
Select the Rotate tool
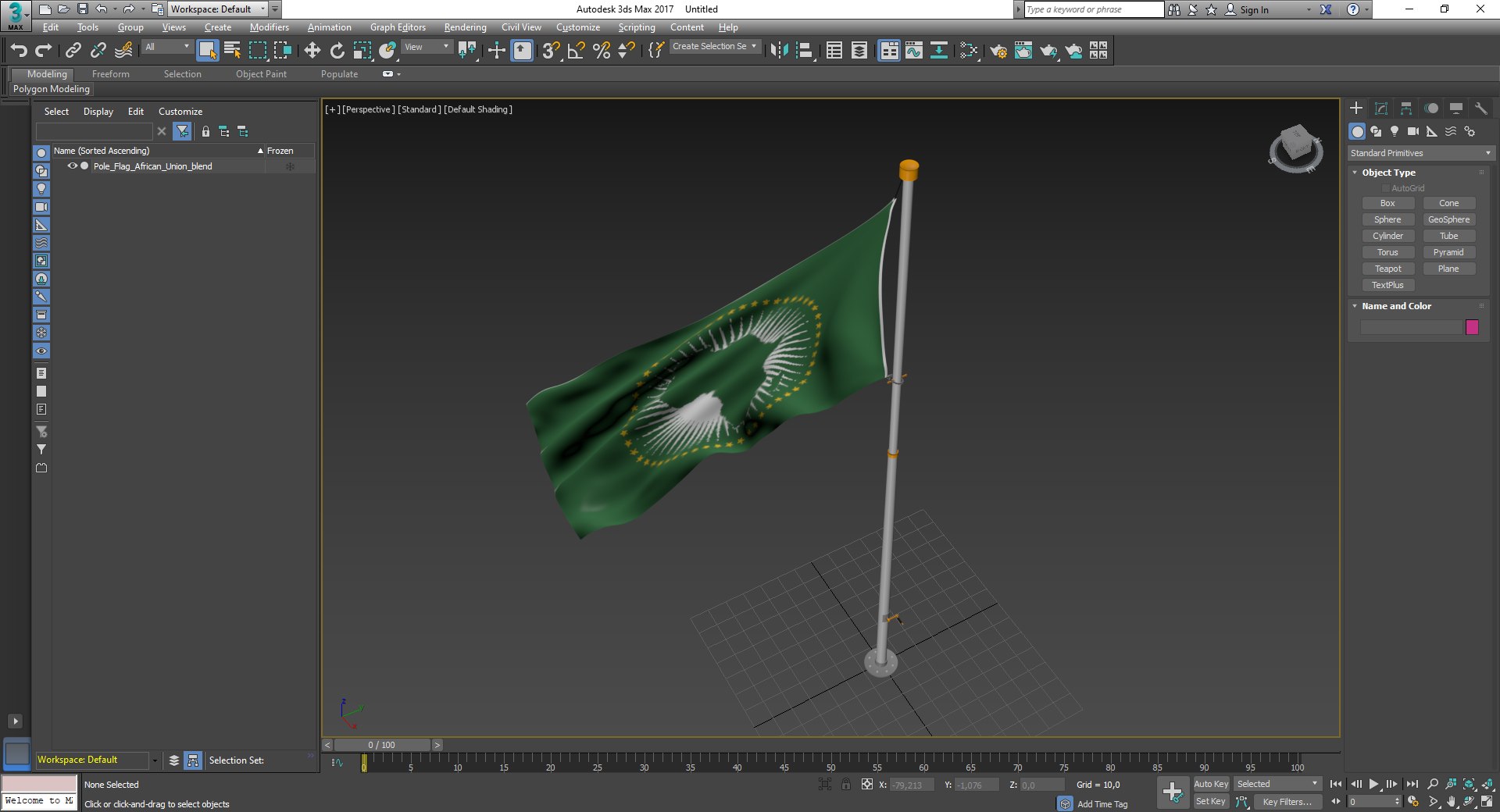tap(337, 51)
